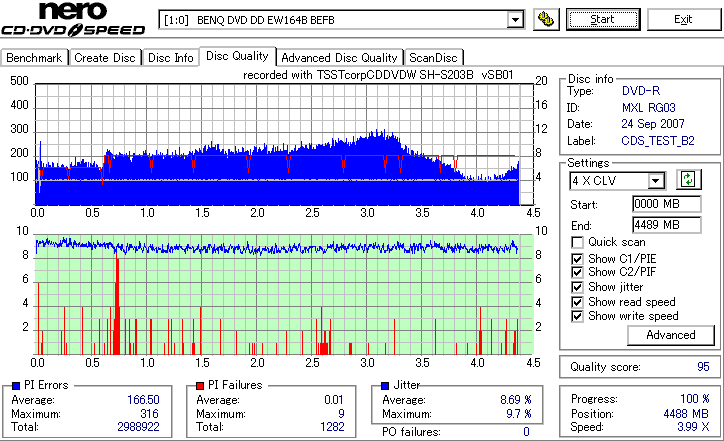Toggle Show write speed checkbox

(577, 316)
